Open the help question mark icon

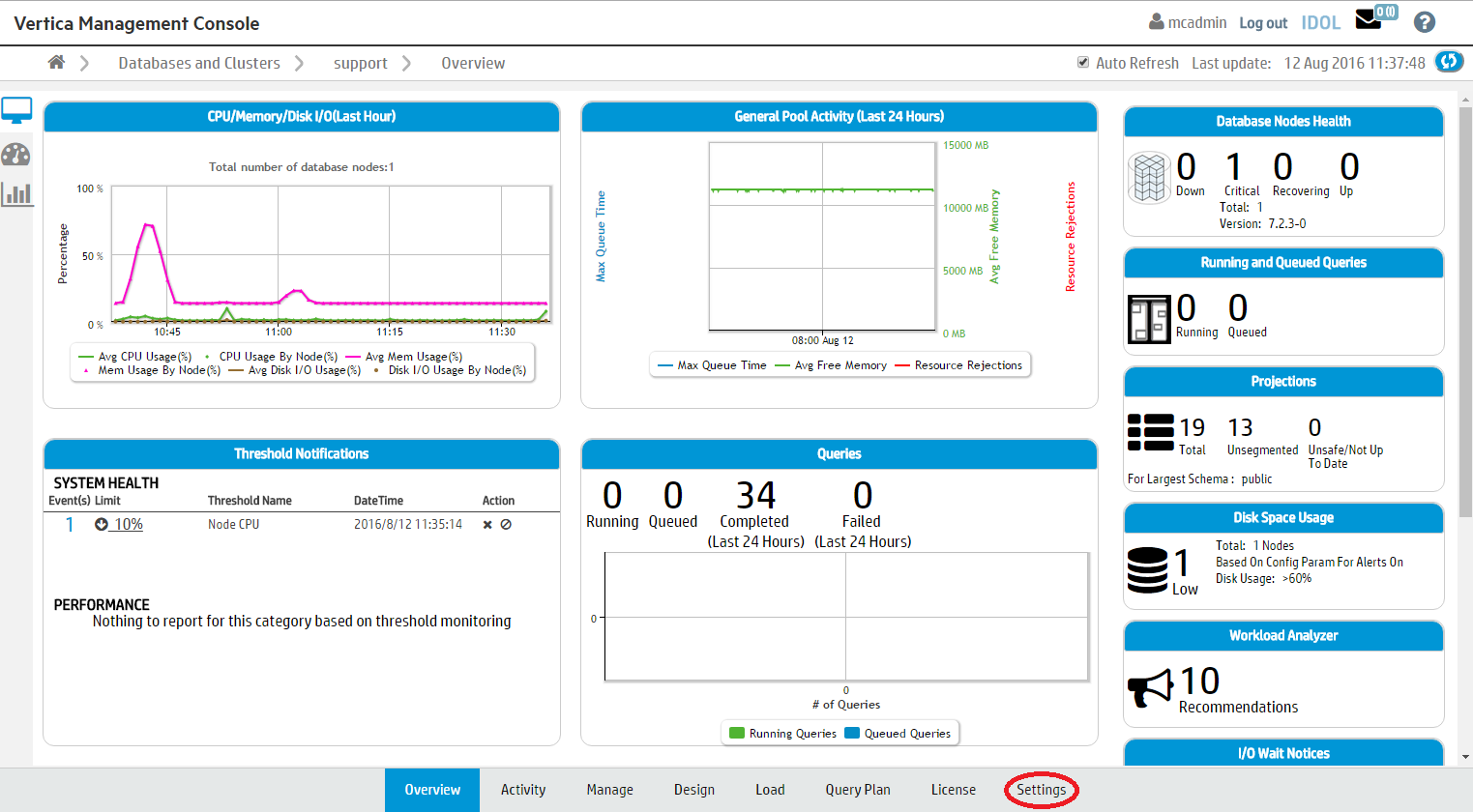tap(1424, 22)
